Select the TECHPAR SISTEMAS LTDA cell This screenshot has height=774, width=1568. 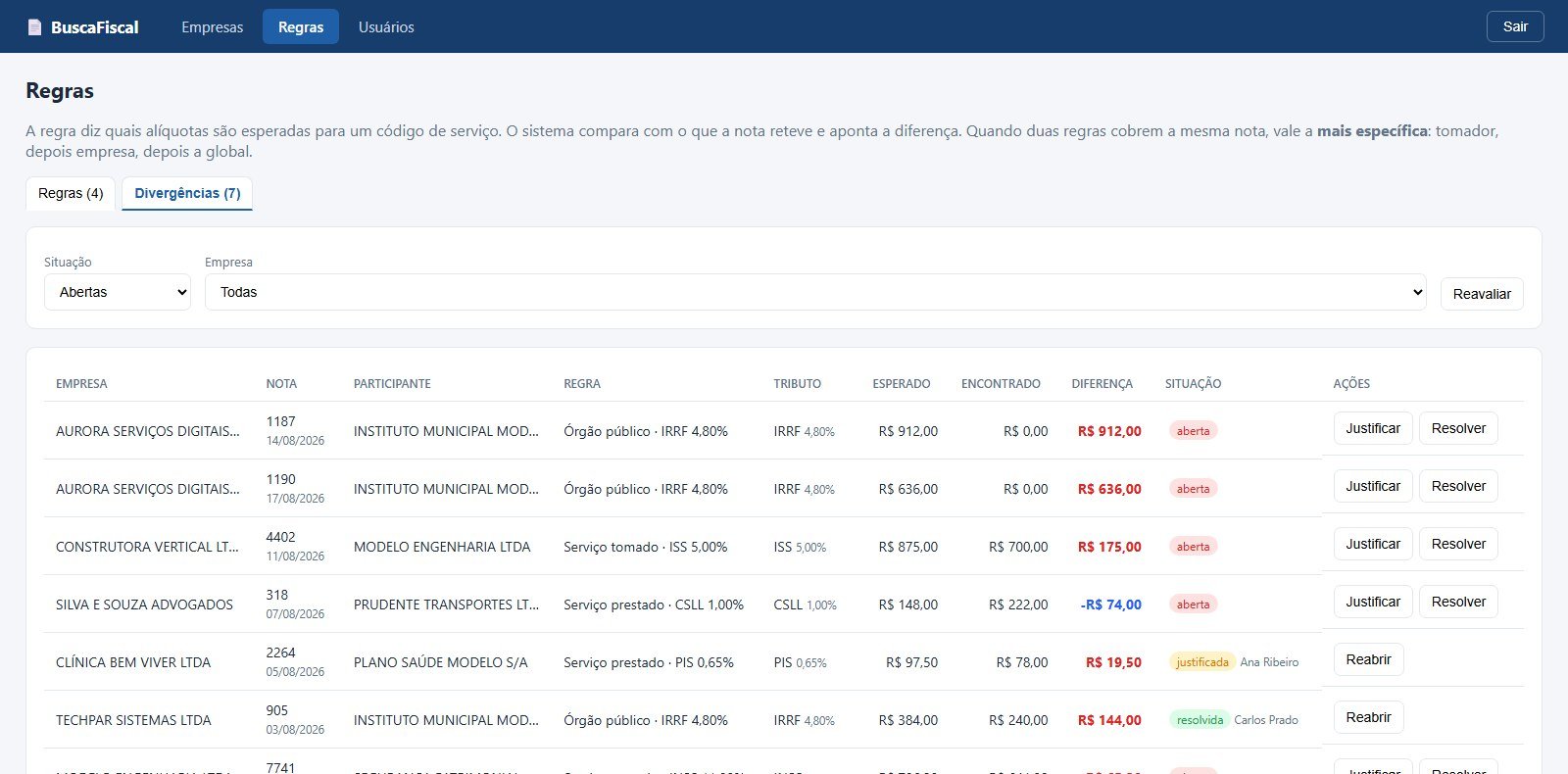pyautogui.click(x=133, y=720)
